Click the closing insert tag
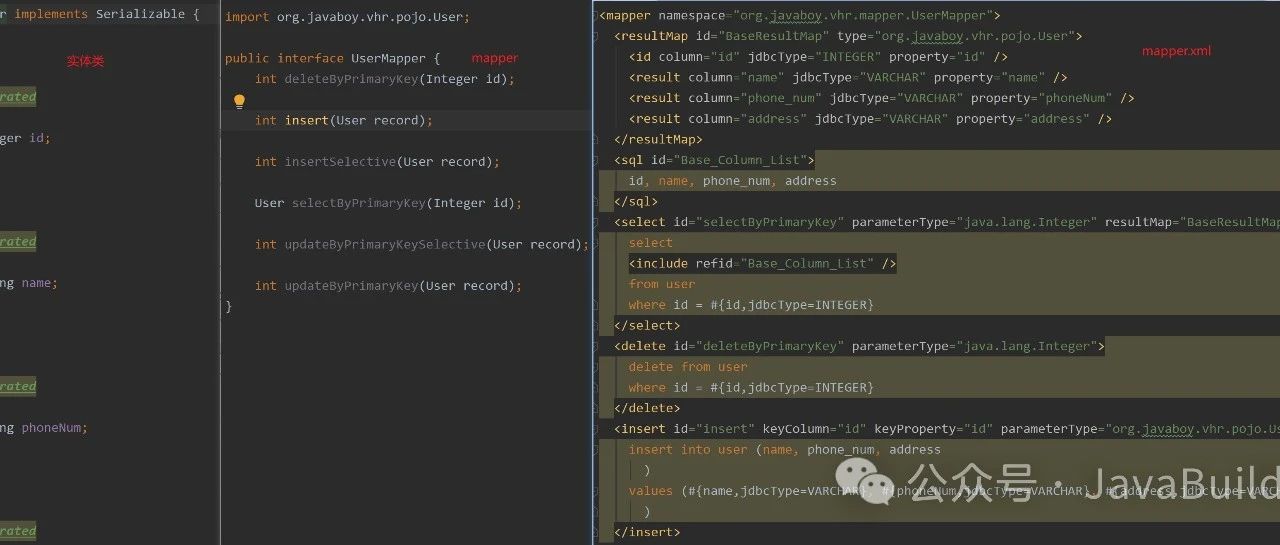This screenshot has width=1280, height=545. 647,533
